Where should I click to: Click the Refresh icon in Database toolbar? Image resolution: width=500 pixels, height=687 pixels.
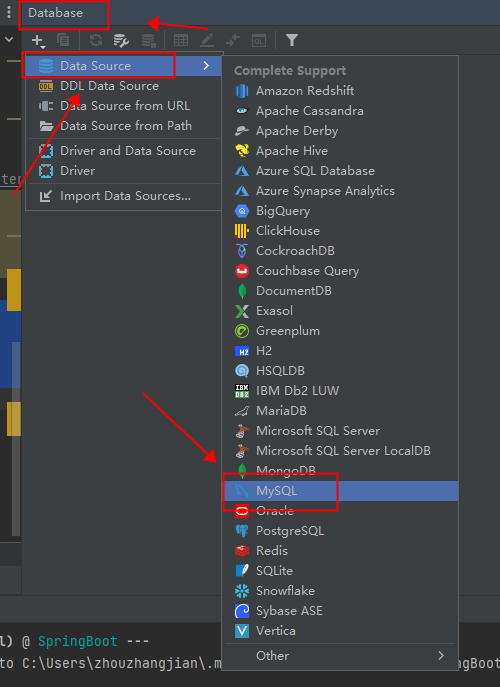(x=96, y=40)
